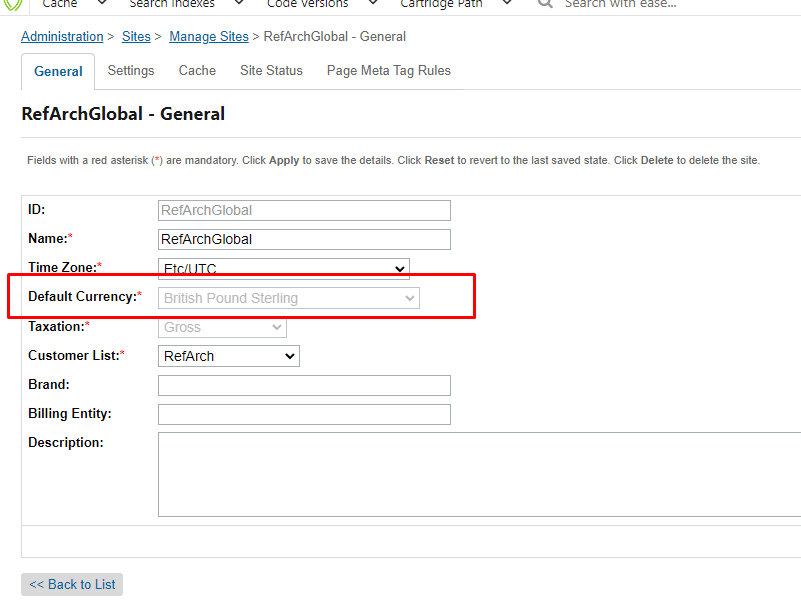Click into the Name text field
The width and height of the screenshot is (801, 600).
[x=304, y=240]
